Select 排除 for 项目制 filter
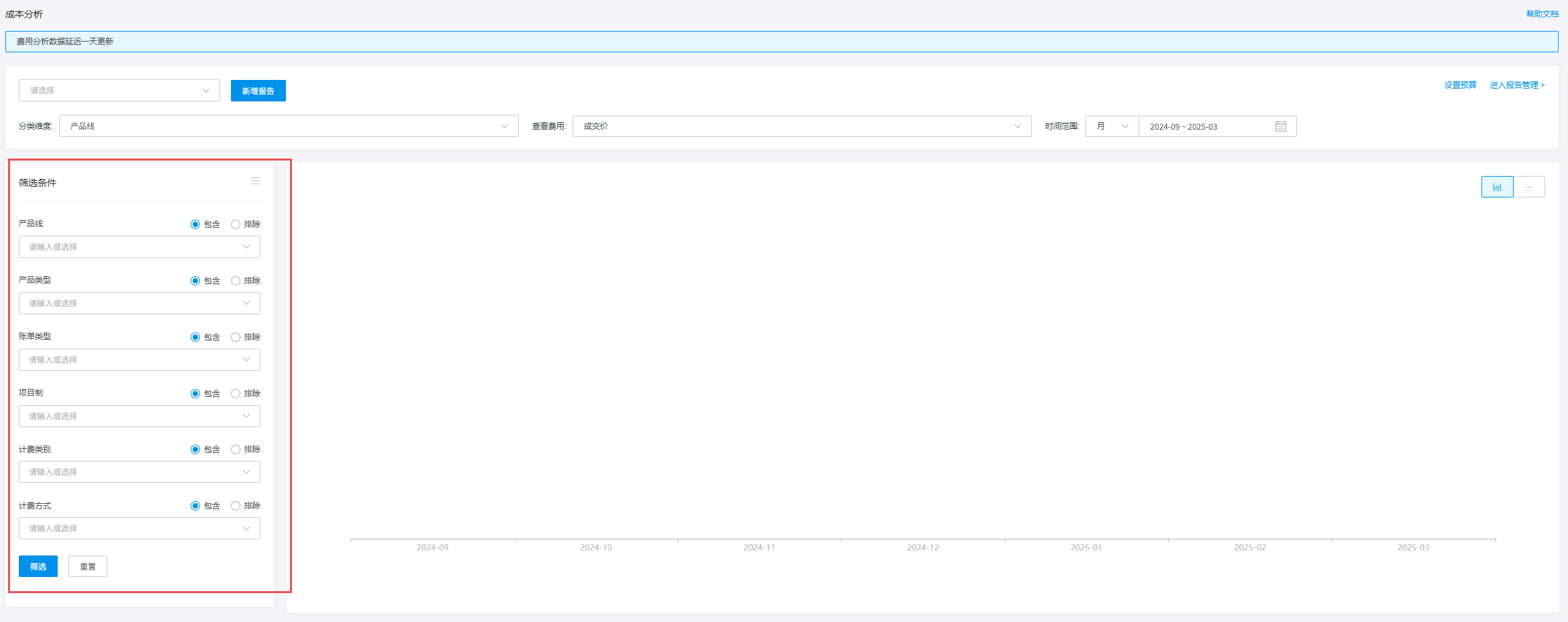1568x622 pixels. 236,394
